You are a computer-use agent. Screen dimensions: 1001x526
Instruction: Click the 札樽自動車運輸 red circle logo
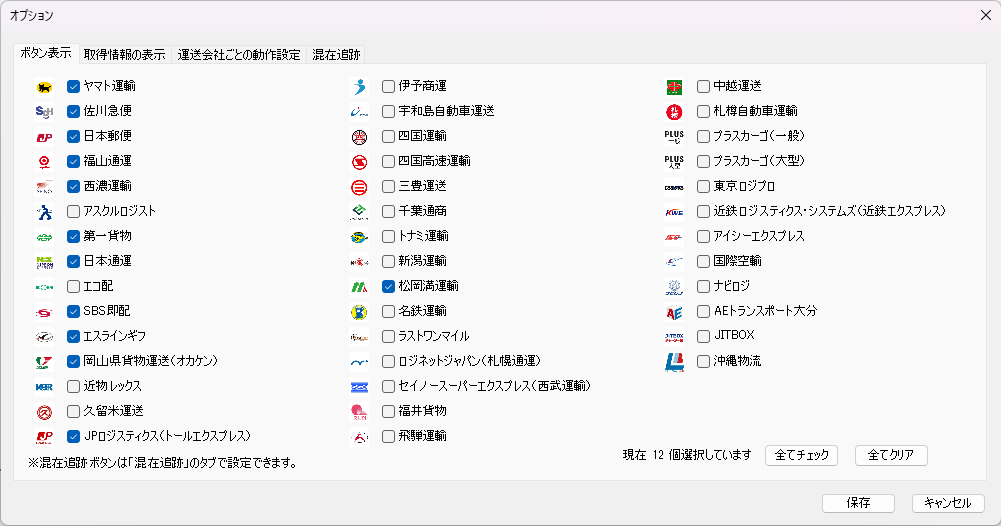(674, 112)
